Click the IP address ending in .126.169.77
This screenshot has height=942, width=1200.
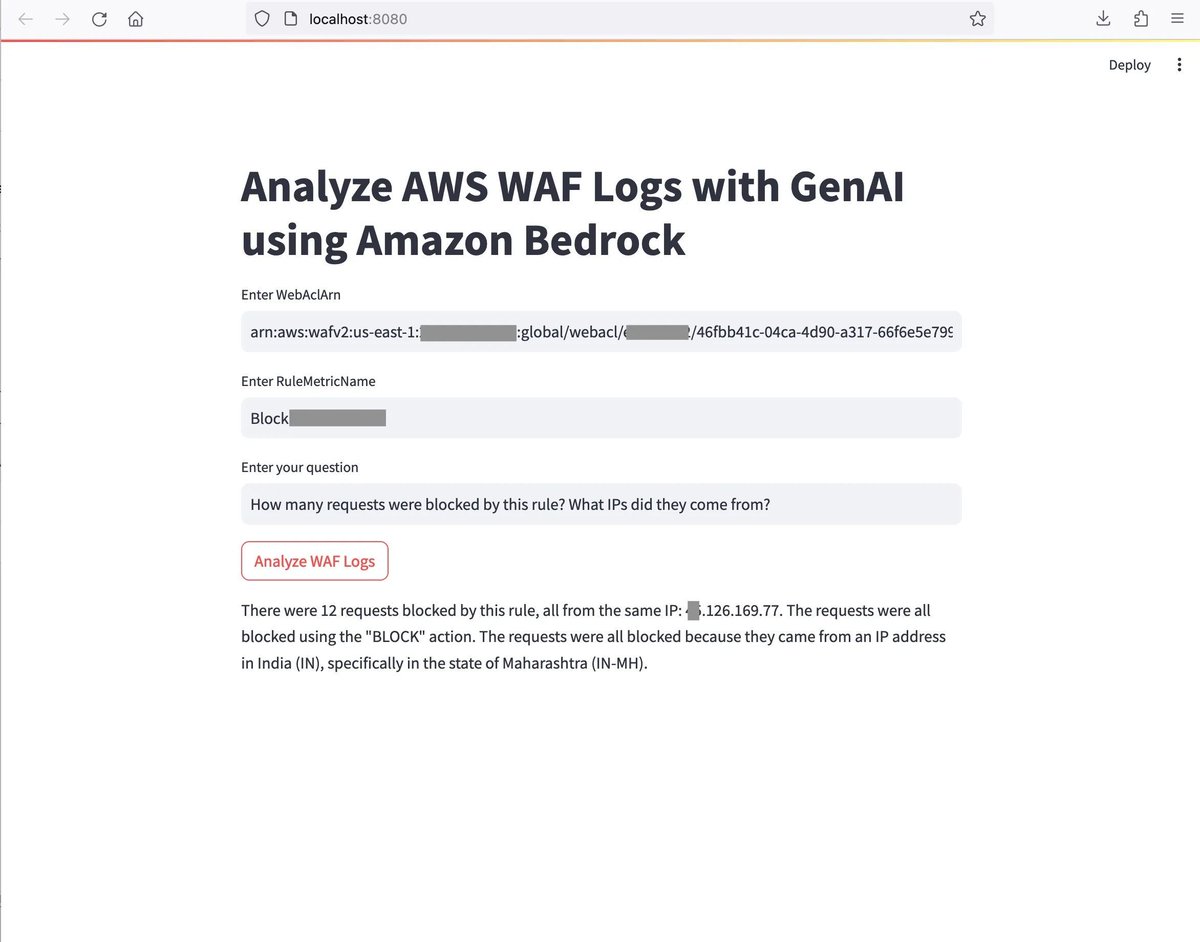coord(734,610)
